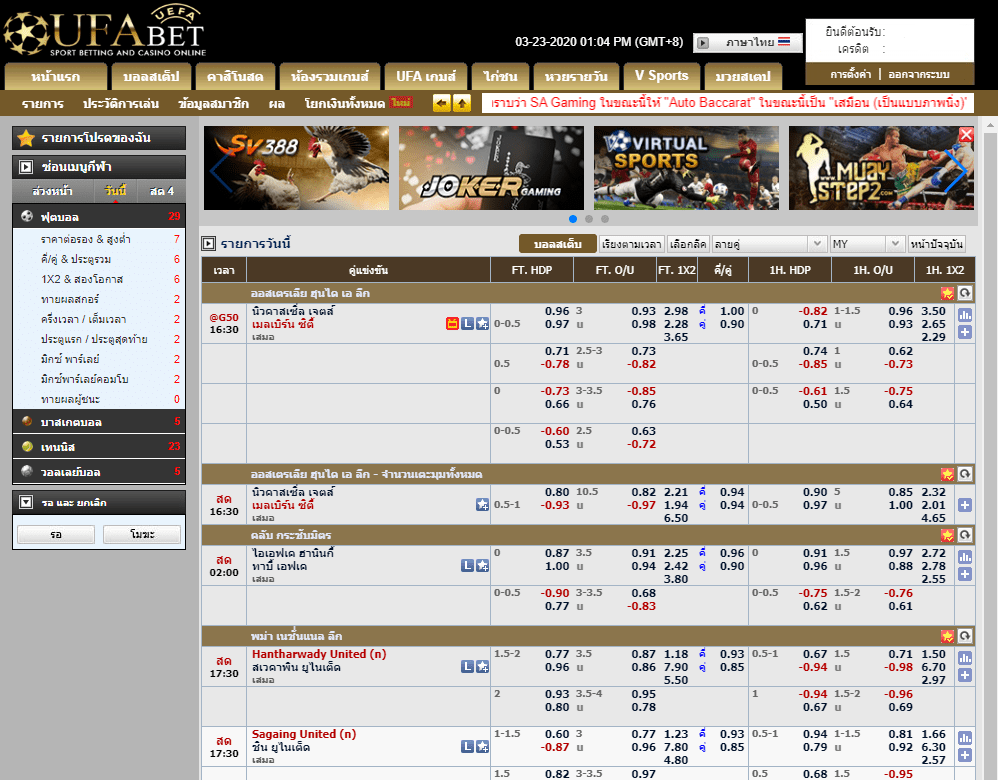Collapse the รอ และ ยกเลิก panel

[26, 502]
